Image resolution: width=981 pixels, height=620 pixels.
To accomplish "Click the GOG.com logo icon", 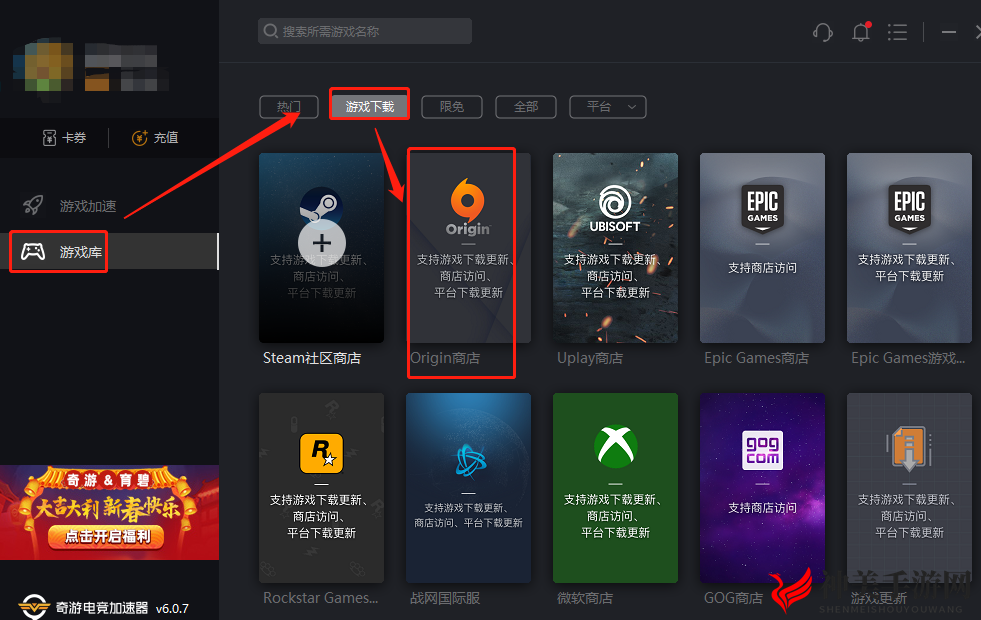I will pos(762,450).
